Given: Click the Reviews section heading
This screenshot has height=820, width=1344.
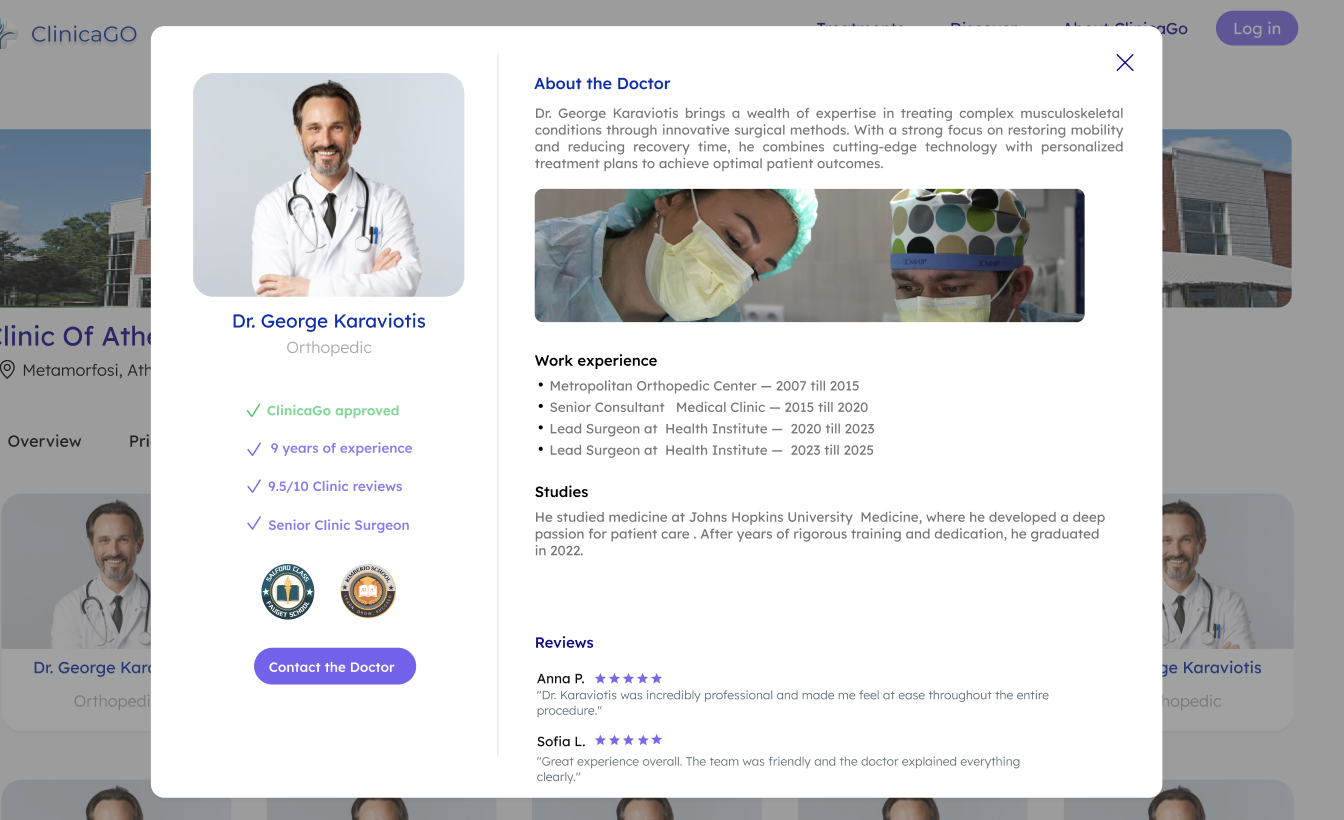Looking at the screenshot, I should point(564,642).
